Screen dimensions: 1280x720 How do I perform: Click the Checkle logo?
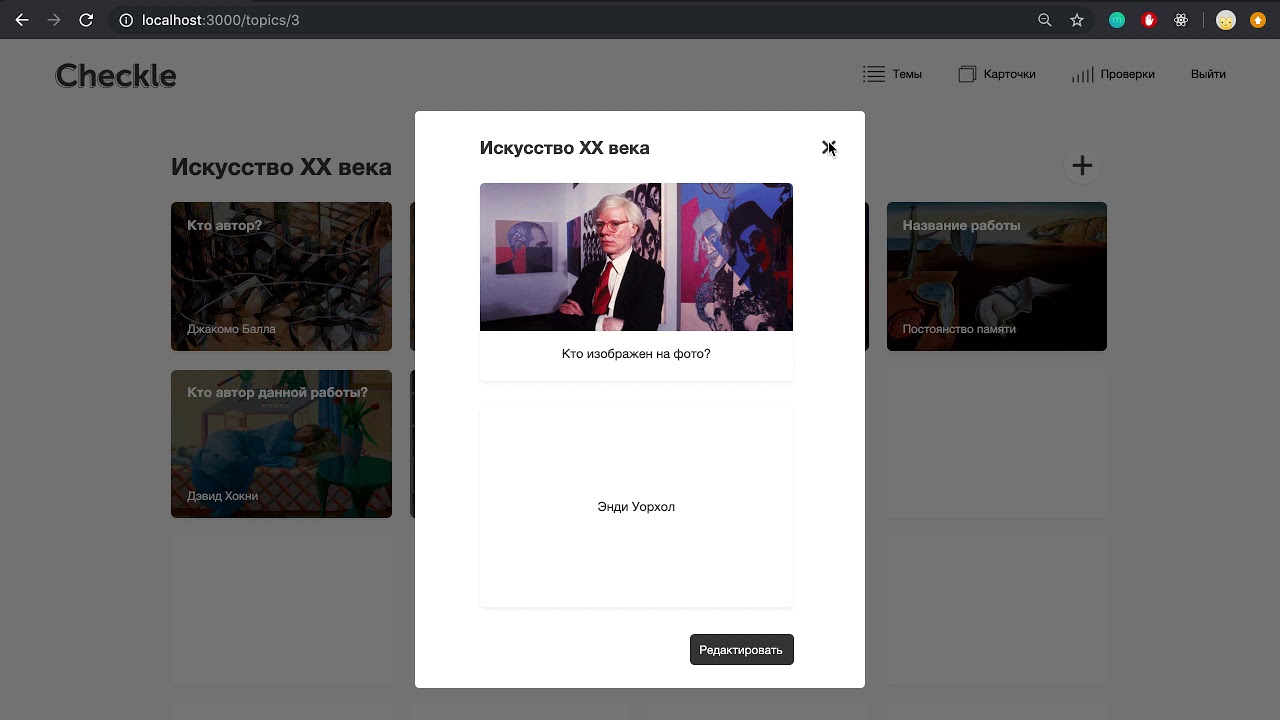pos(116,76)
